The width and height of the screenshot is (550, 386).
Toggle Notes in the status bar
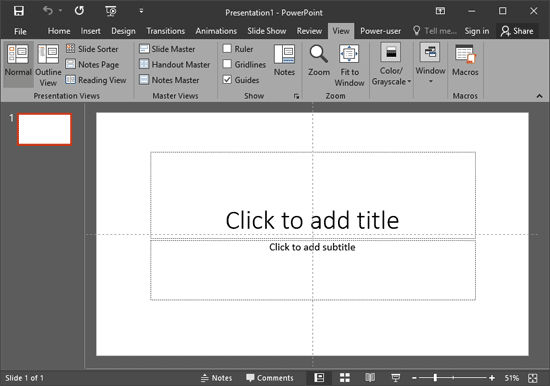pyautogui.click(x=216, y=378)
